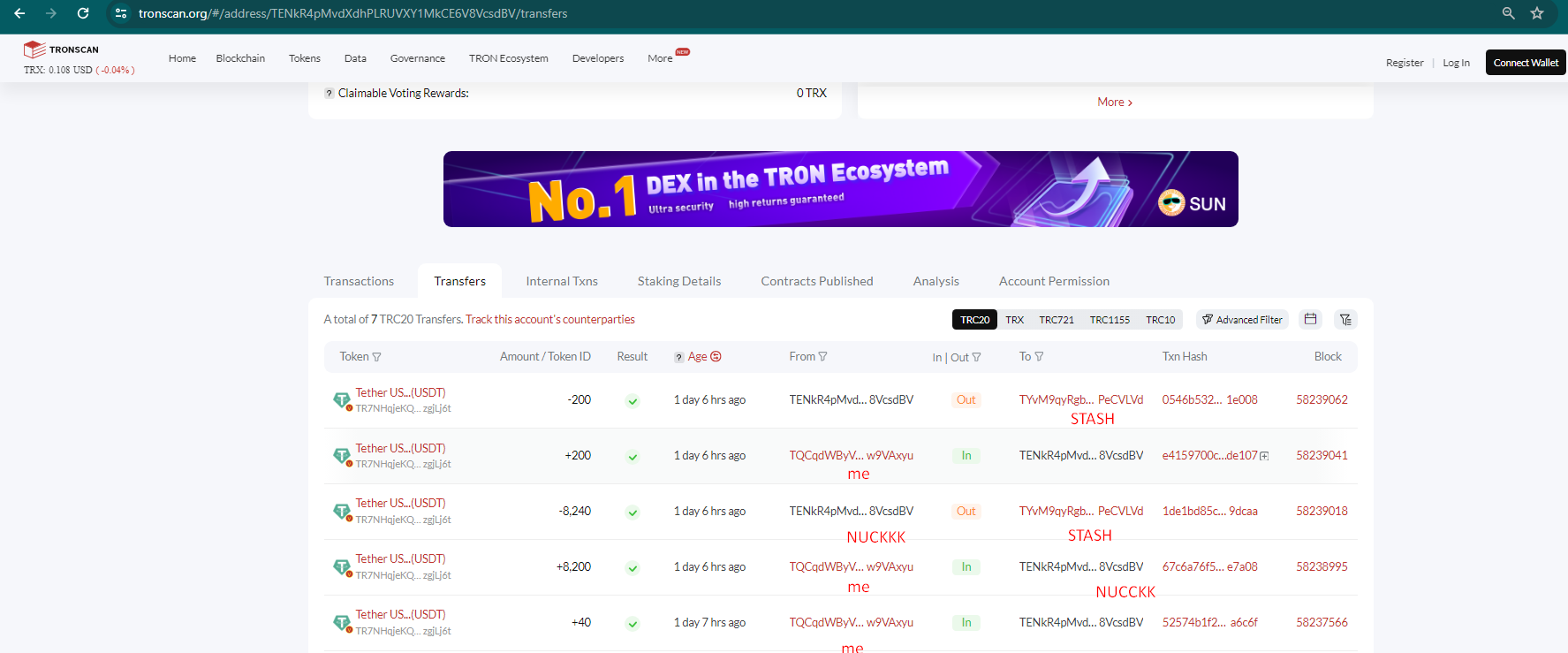Open the Token column filter
Image resolution: width=1568 pixels, height=653 pixels.
click(377, 357)
